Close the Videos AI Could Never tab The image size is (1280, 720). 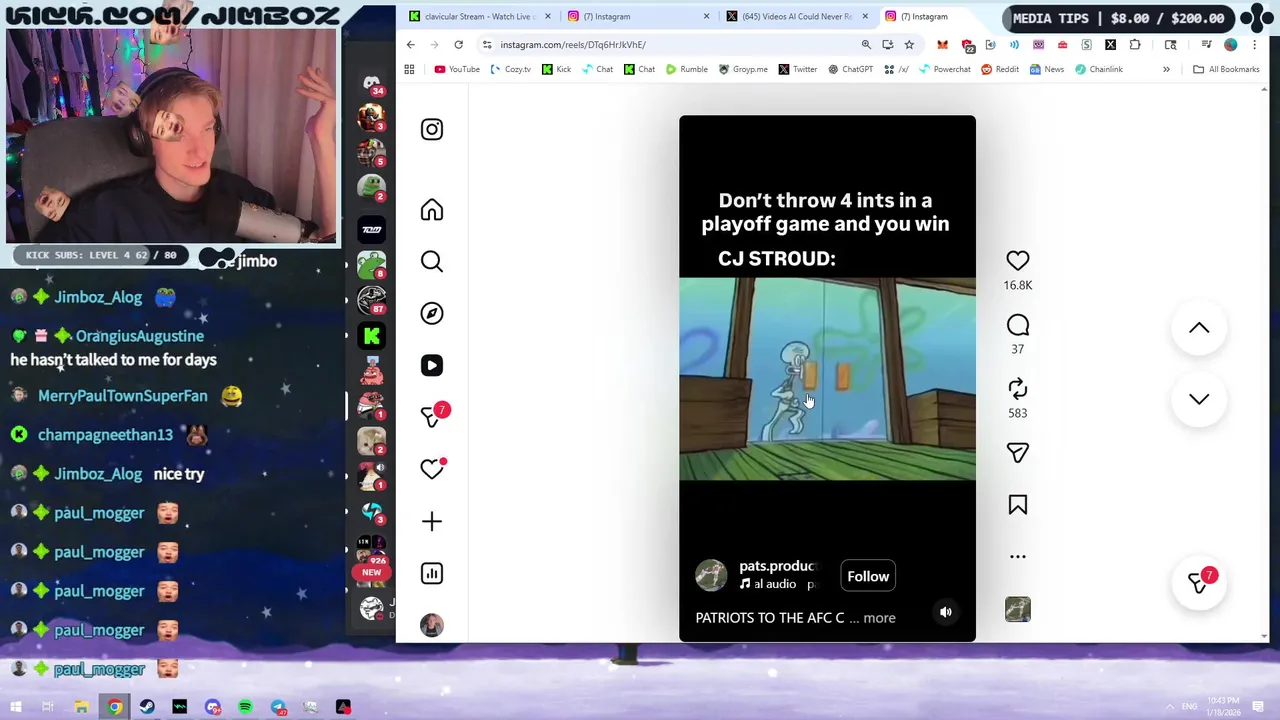click(865, 16)
